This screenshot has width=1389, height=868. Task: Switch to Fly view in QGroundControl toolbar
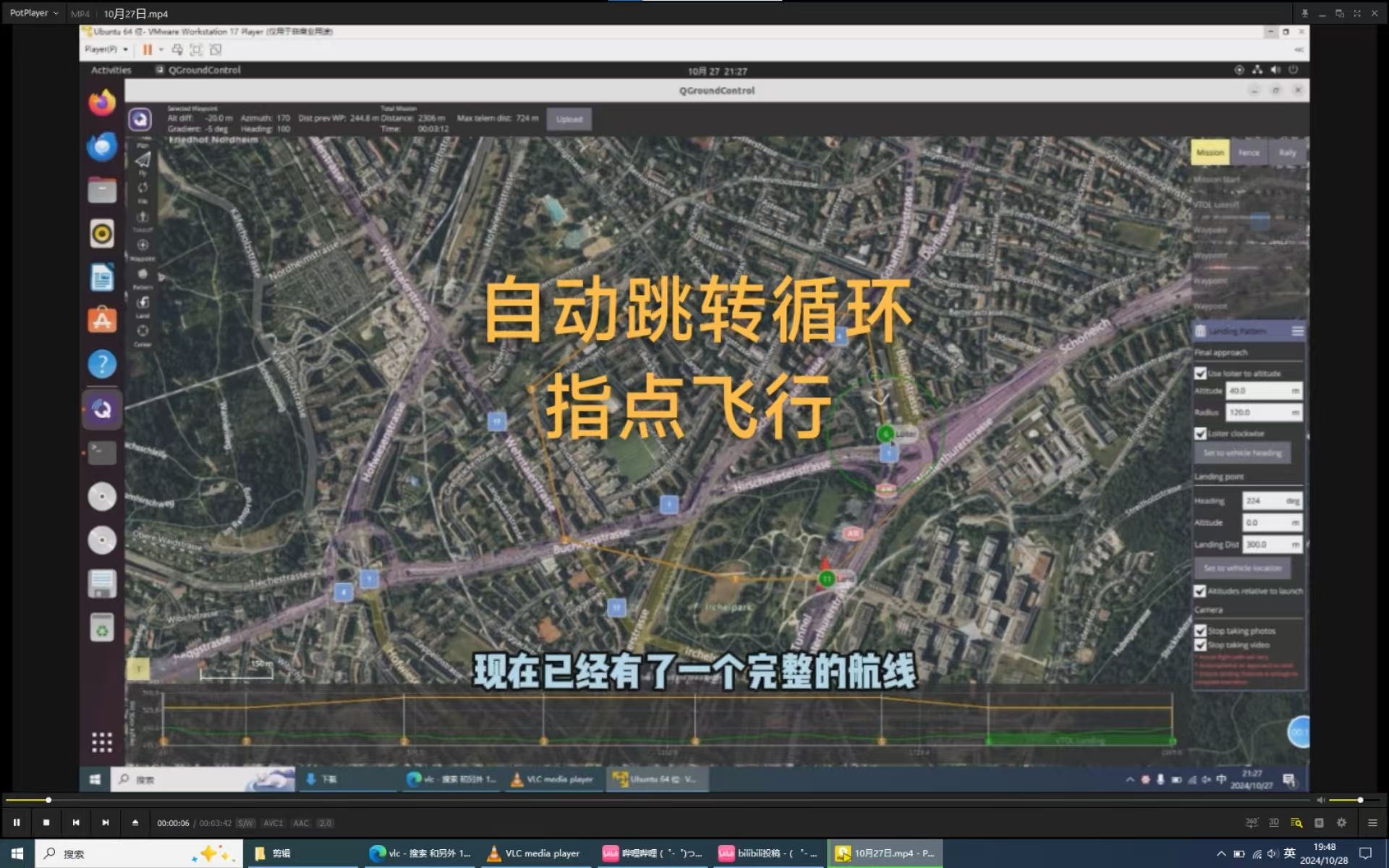click(143, 161)
